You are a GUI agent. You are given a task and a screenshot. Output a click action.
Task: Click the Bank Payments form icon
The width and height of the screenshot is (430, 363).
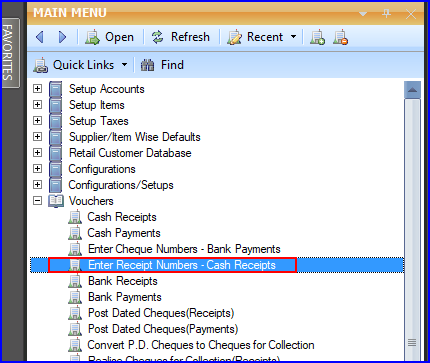tap(75, 297)
